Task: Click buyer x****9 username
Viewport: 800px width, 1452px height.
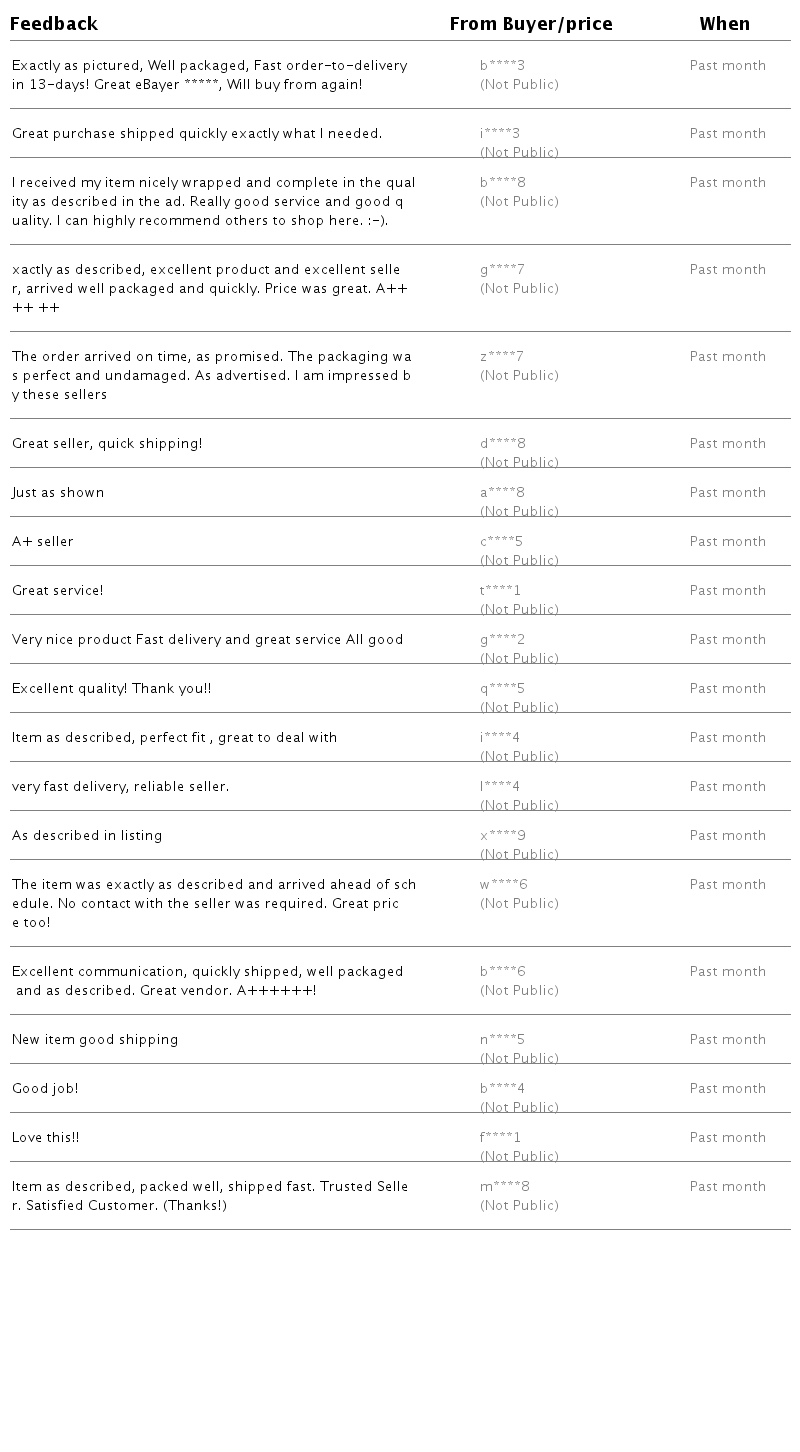Action: point(503,836)
